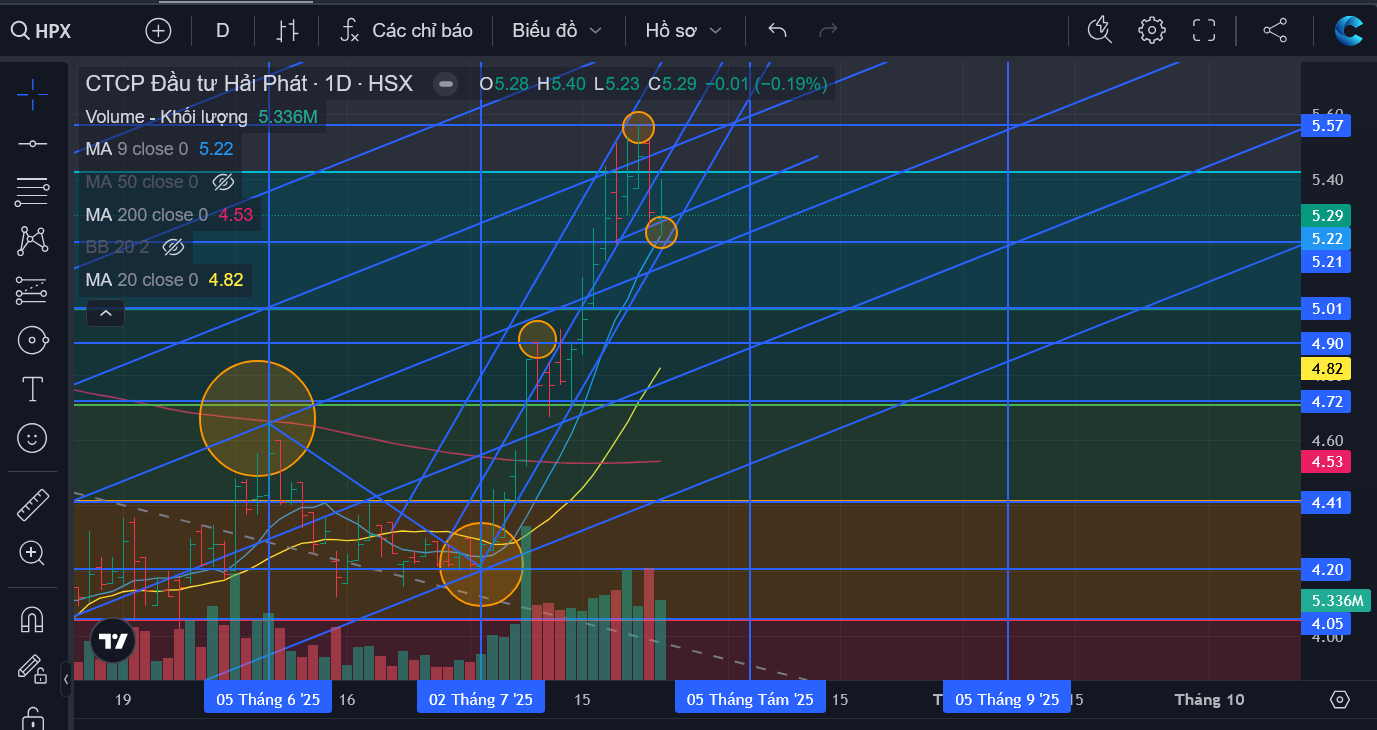Screen dimensions: 1377x730
Task: Switch the chart to fullscreen mode
Action: point(1204,30)
